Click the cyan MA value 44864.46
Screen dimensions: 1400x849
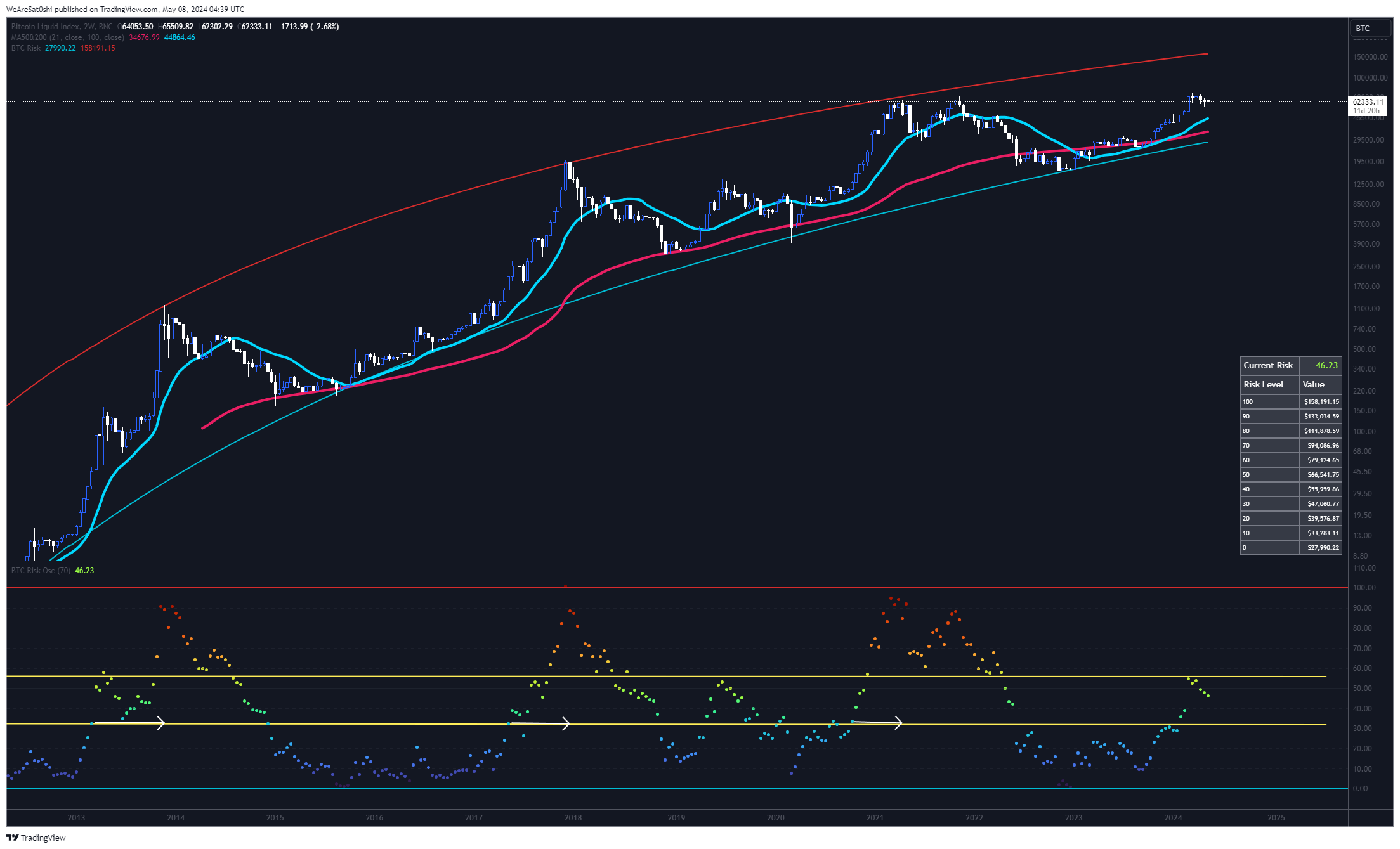point(180,37)
